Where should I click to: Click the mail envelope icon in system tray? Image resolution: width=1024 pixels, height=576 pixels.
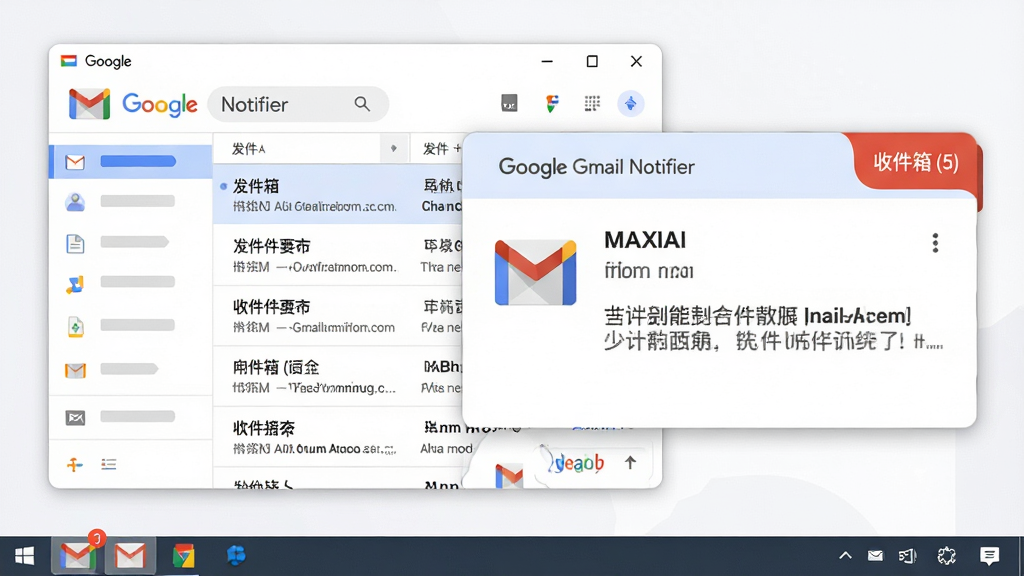click(875, 556)
